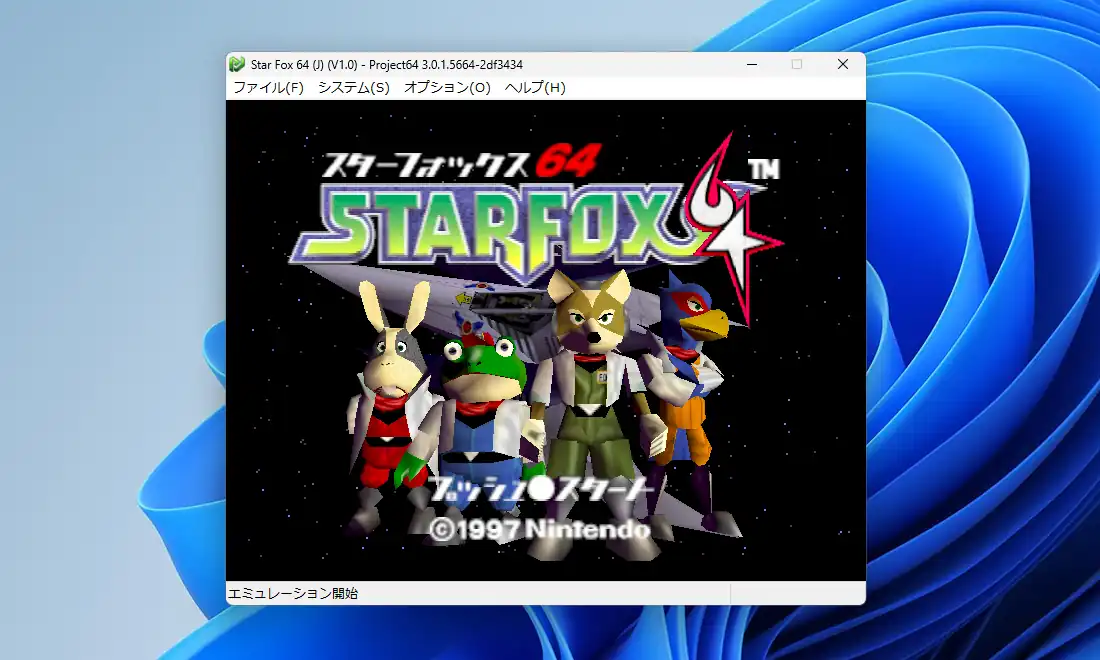Minimize the Project64 window

[x=752, y=63]
